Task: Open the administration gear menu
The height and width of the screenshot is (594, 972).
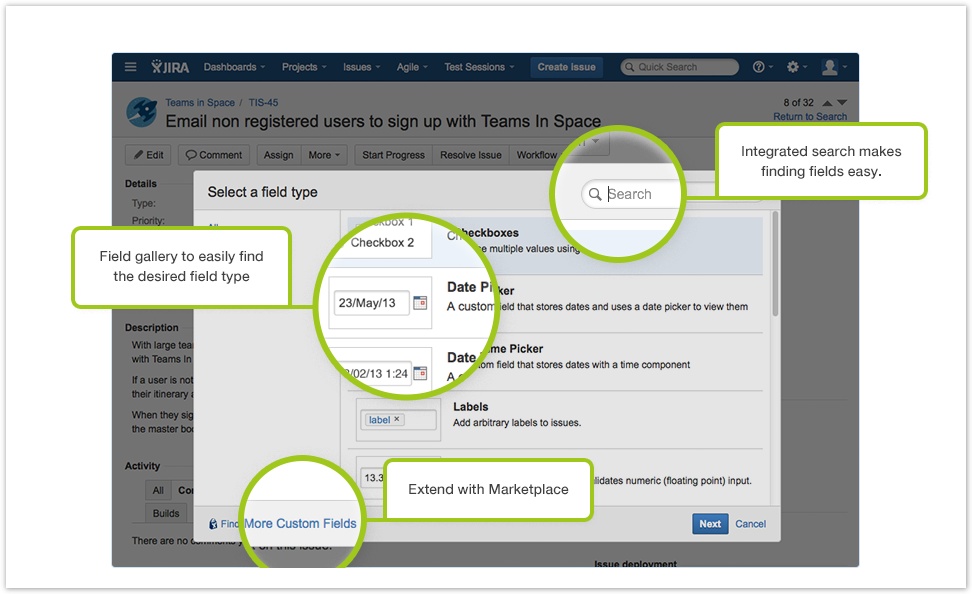Action: (797, 66)
